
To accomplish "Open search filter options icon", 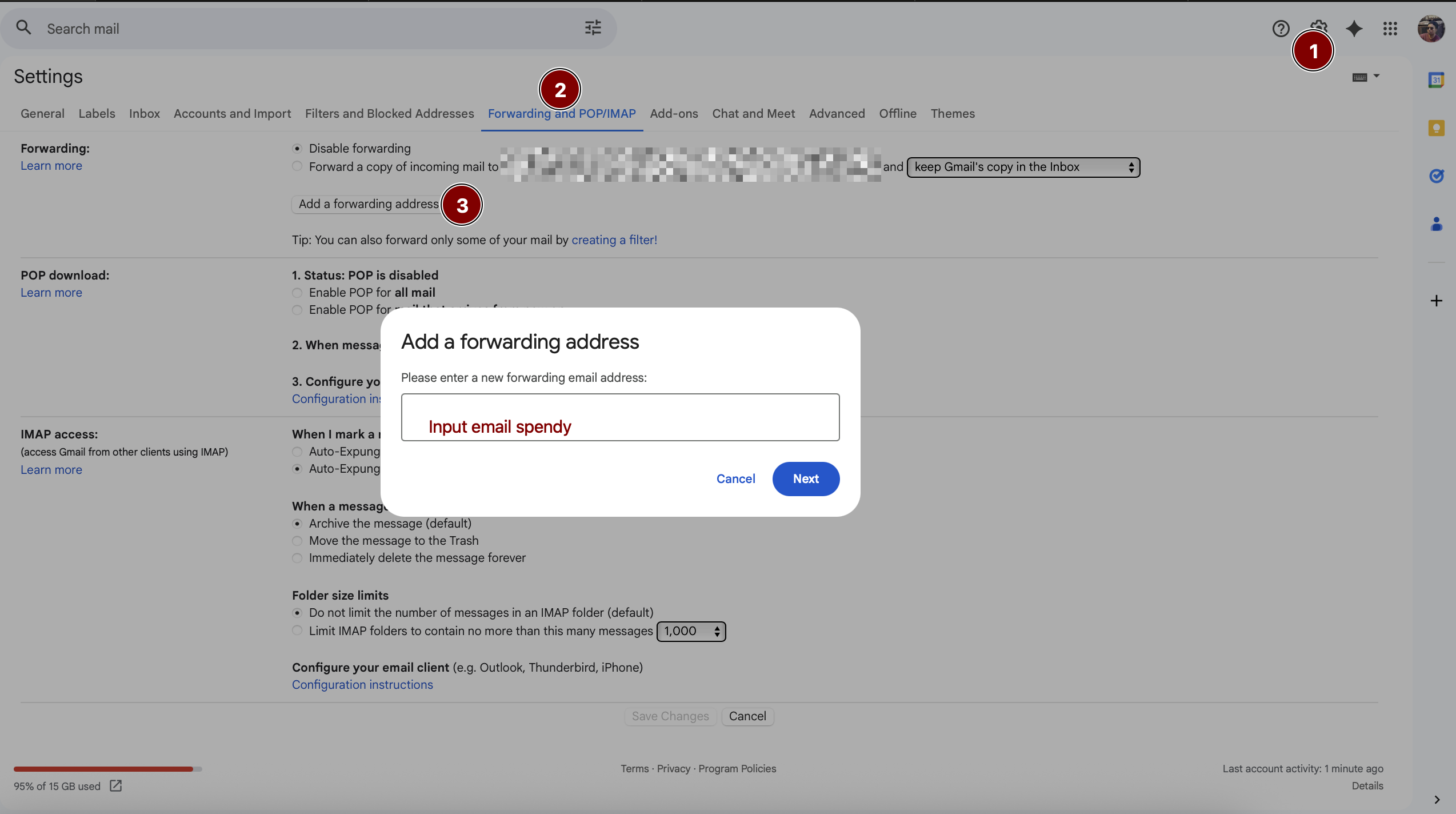I will coord(593,27).
